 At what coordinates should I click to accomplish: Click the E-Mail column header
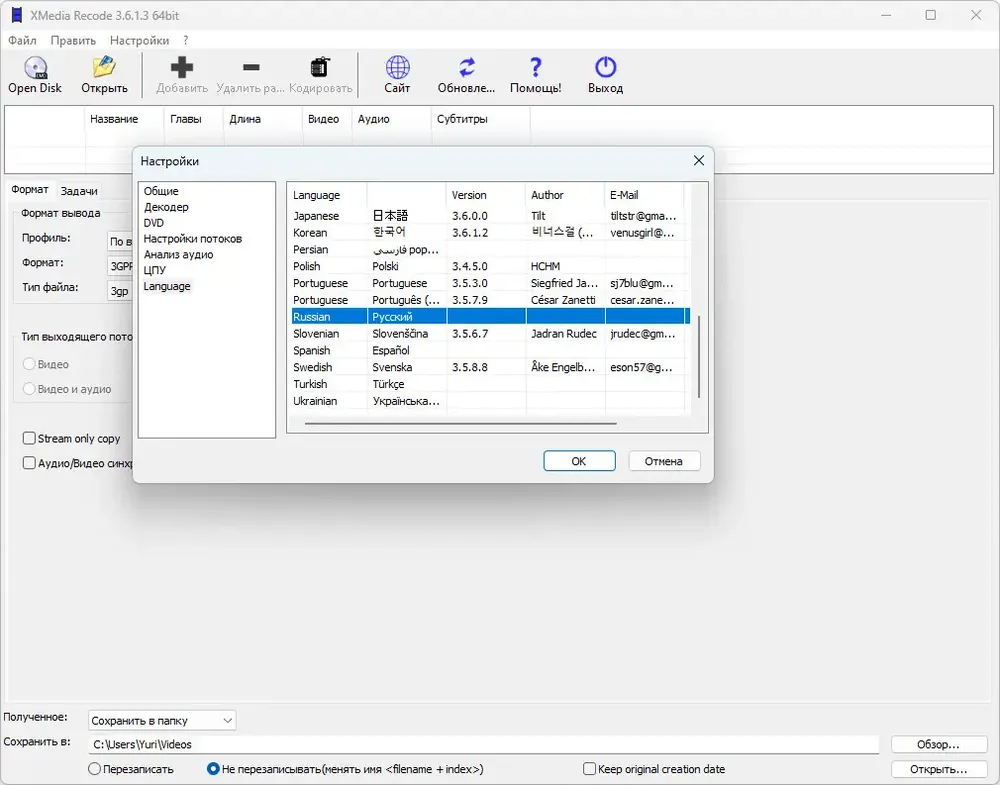pyautogui.click(x=644, y=195)
